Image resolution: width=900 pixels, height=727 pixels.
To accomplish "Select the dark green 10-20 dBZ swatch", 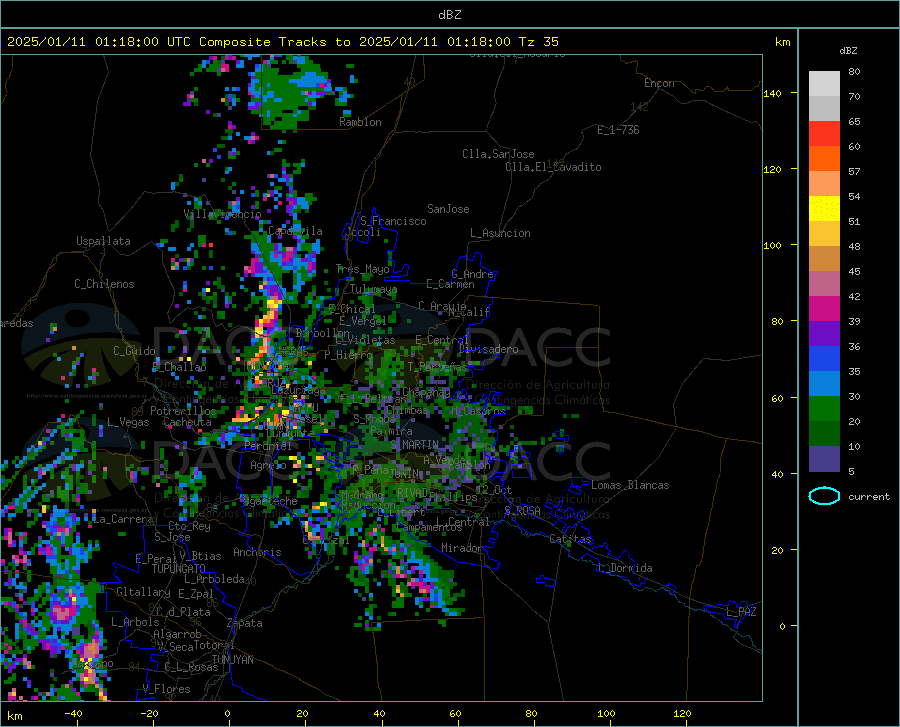I will click(x=824, y=434).
